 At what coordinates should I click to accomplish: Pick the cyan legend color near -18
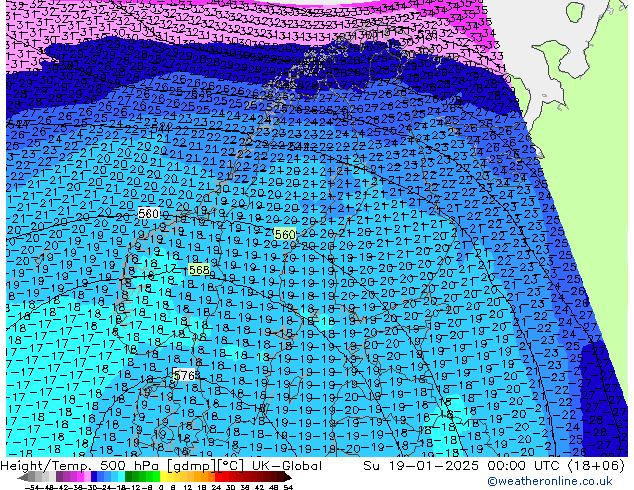121,478
